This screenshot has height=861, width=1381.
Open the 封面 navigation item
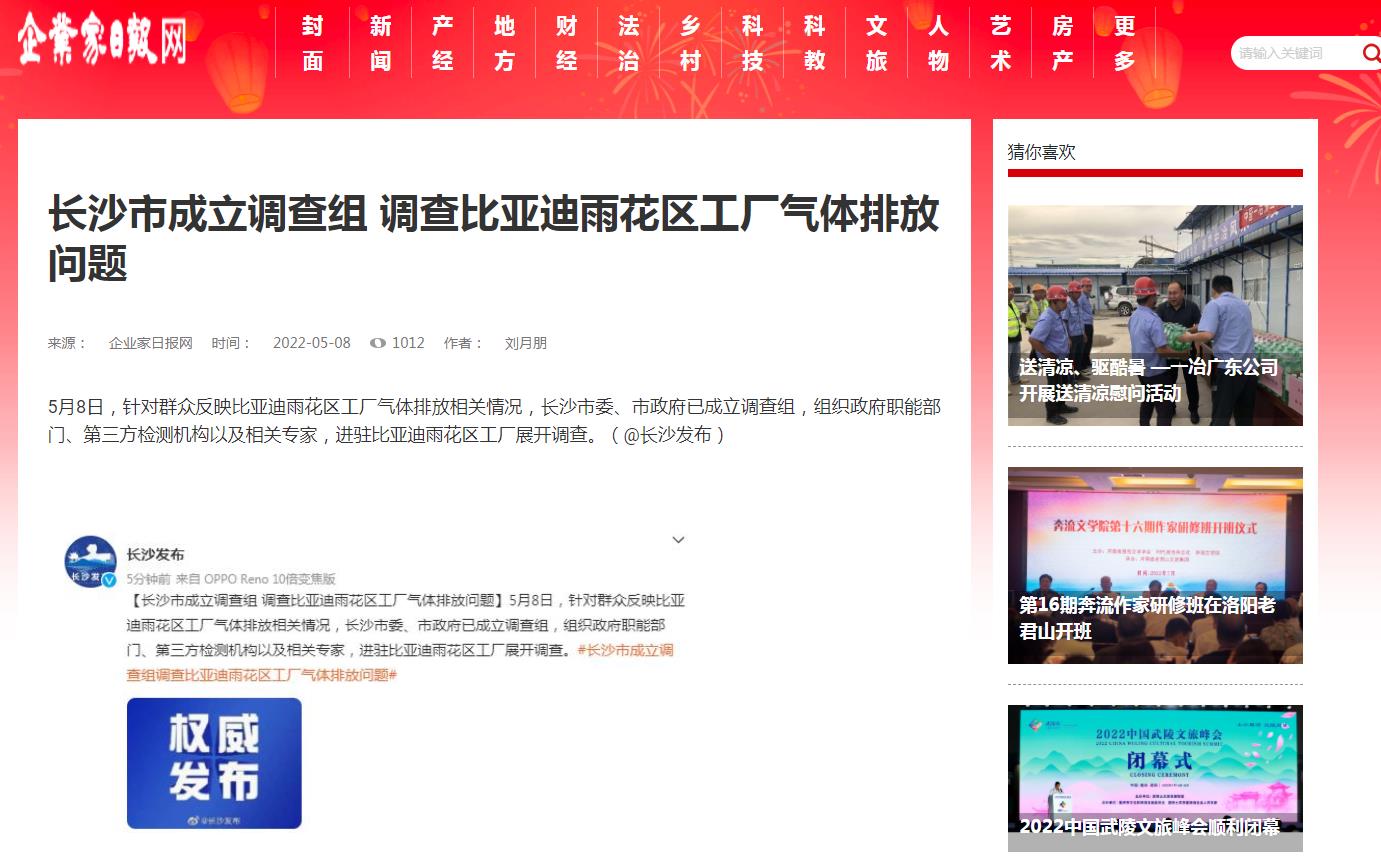(313, 43)
